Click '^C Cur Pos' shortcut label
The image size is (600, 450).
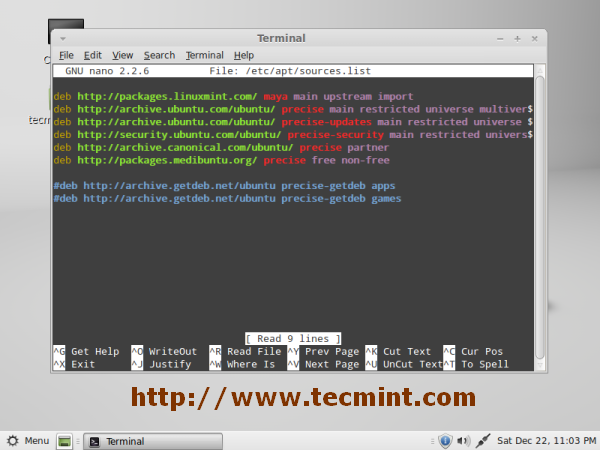tap(473, 352)
